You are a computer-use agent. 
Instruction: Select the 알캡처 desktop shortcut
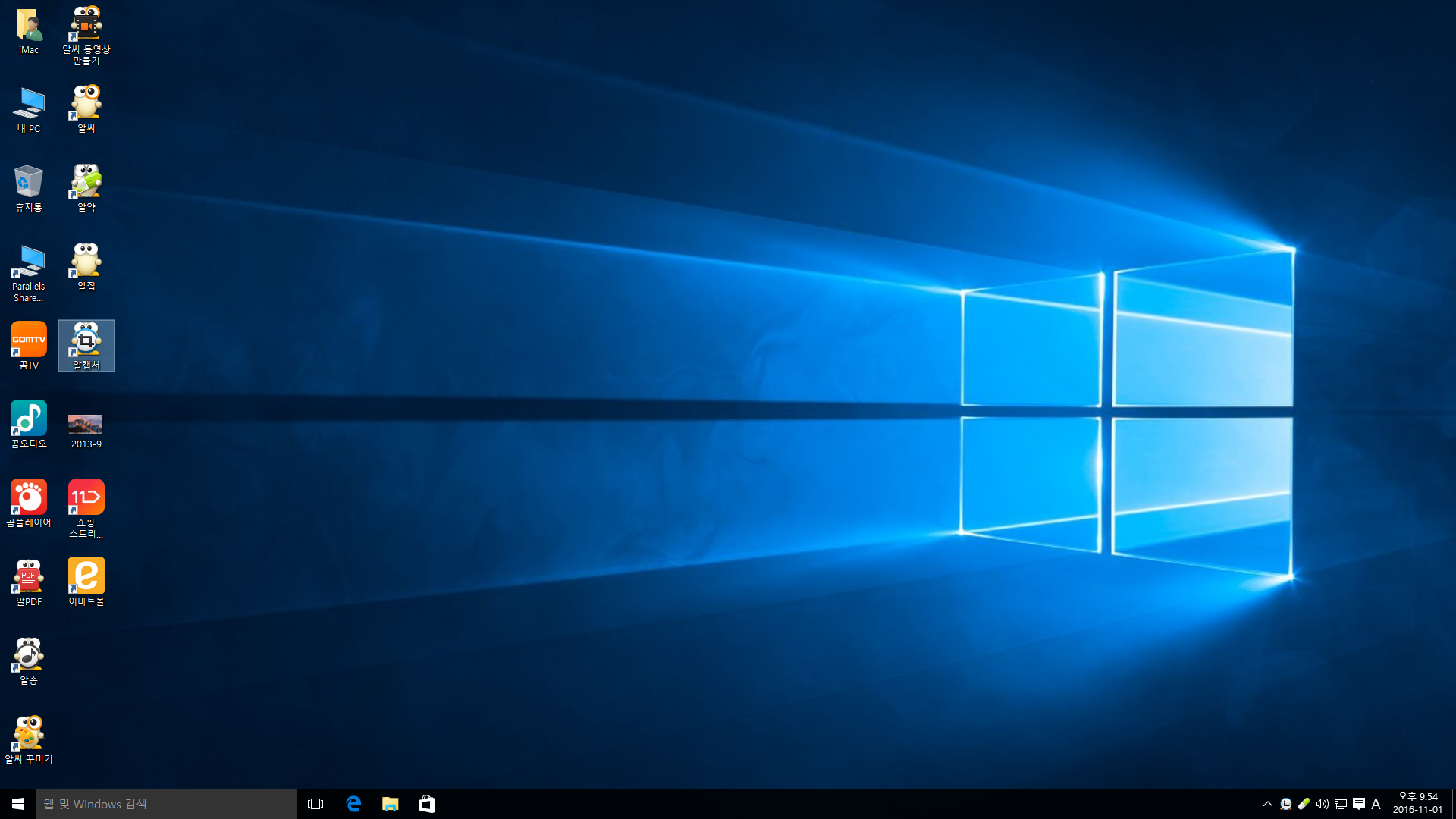click(x=86, y=344)
